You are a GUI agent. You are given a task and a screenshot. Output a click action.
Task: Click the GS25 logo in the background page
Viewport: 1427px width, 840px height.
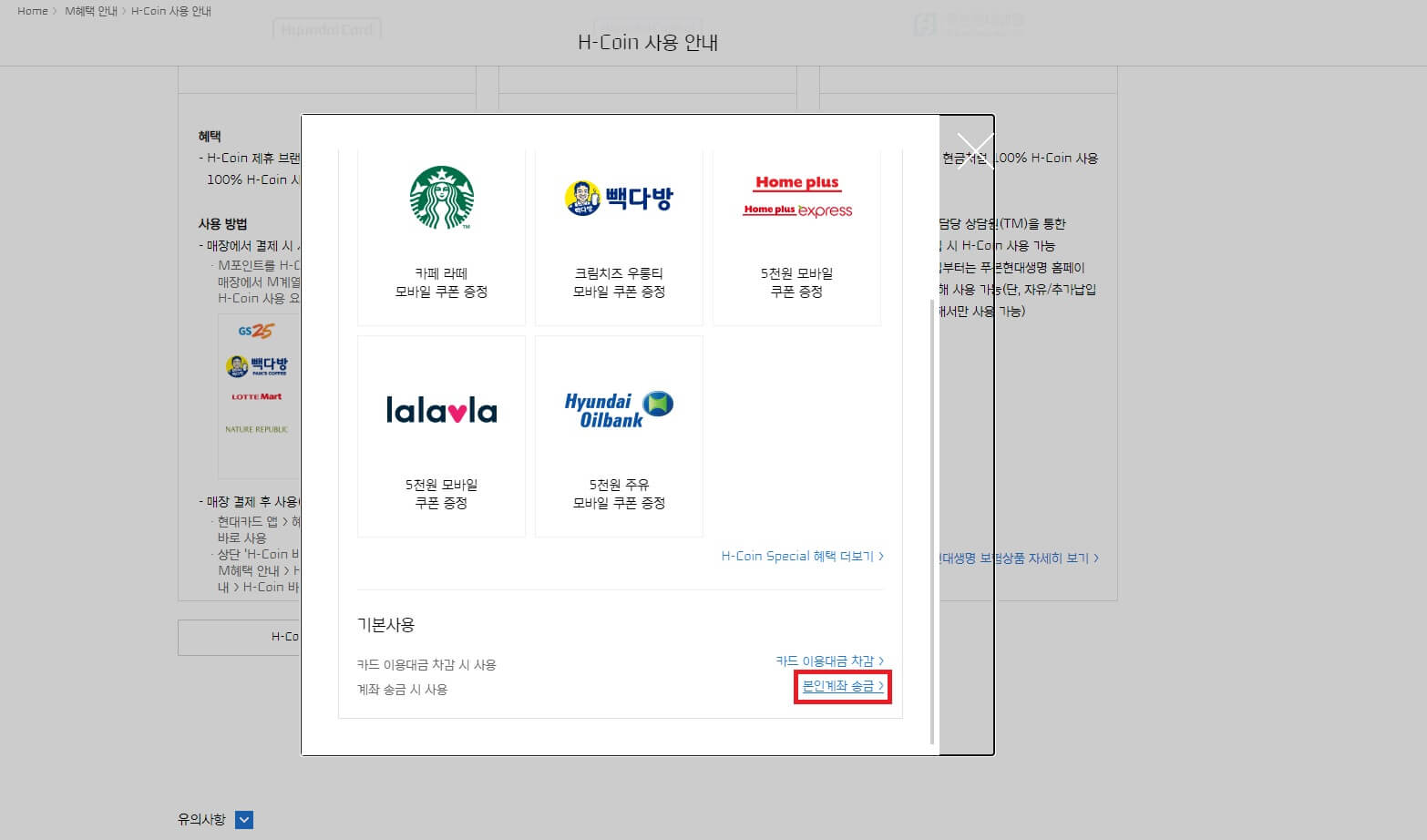click(x=256, y=331)
